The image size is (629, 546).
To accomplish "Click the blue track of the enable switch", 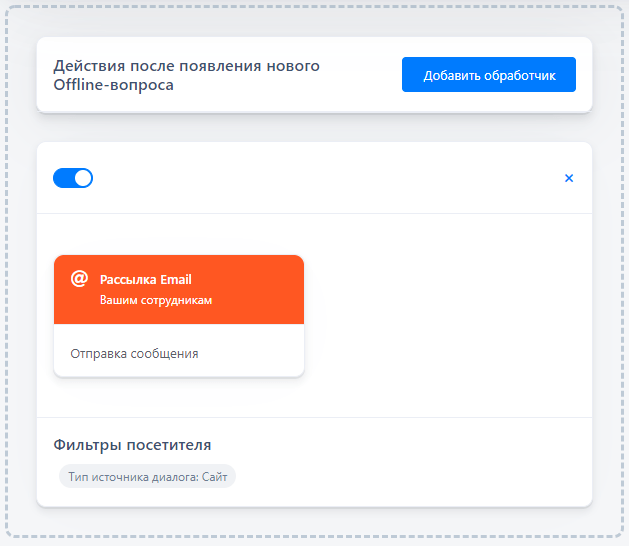I will pos(63,178).
